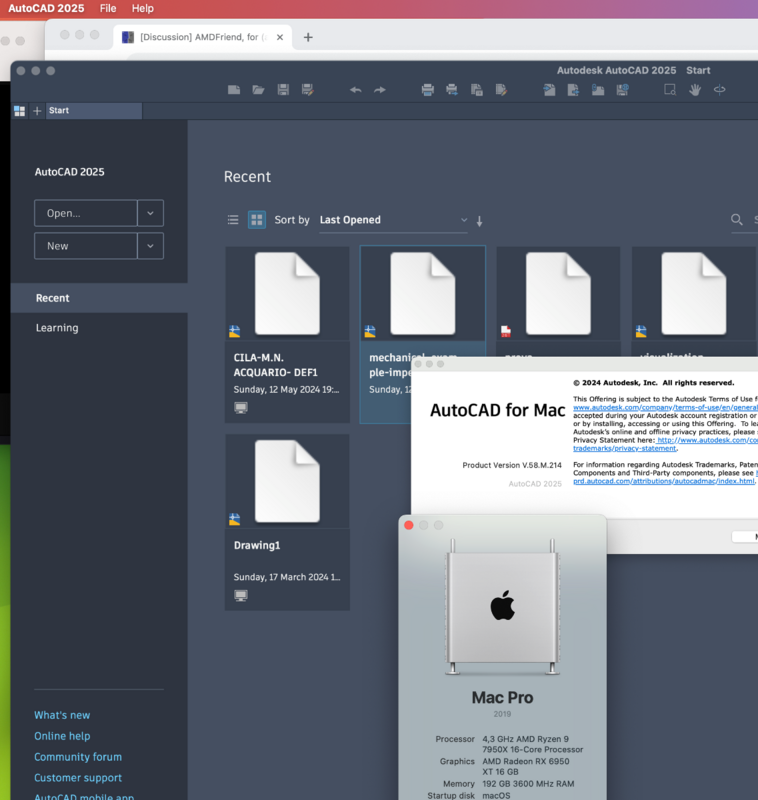Select the Orbit tool icon
758x800 pixels.
[719, 90]
